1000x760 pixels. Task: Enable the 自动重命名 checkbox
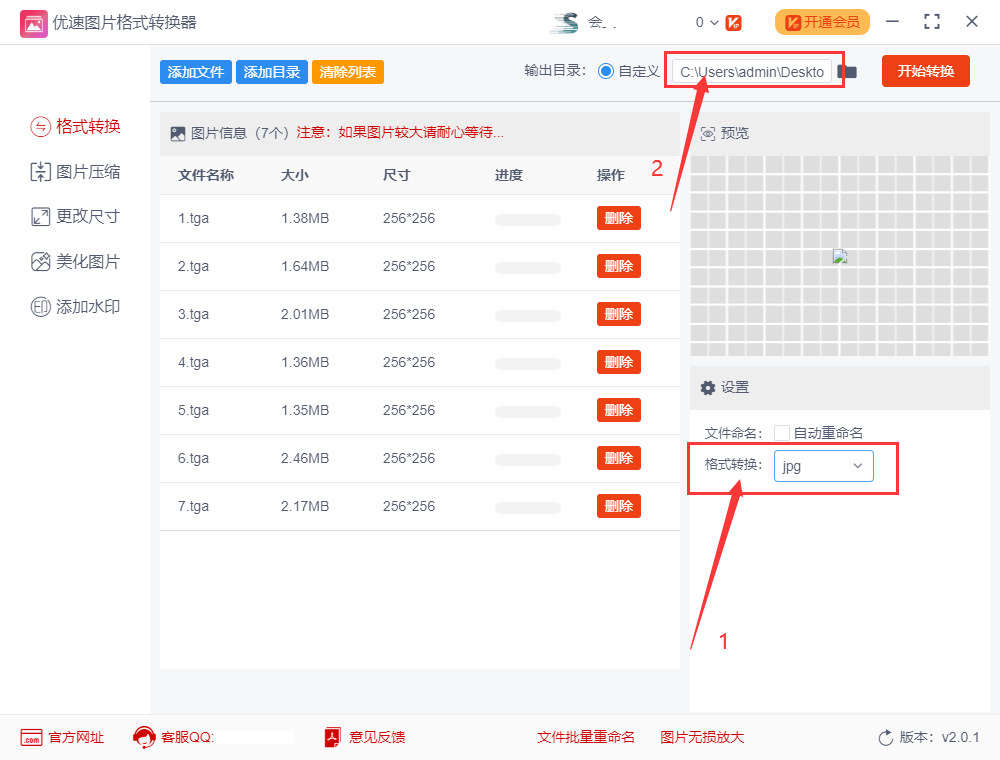[782, 432]
